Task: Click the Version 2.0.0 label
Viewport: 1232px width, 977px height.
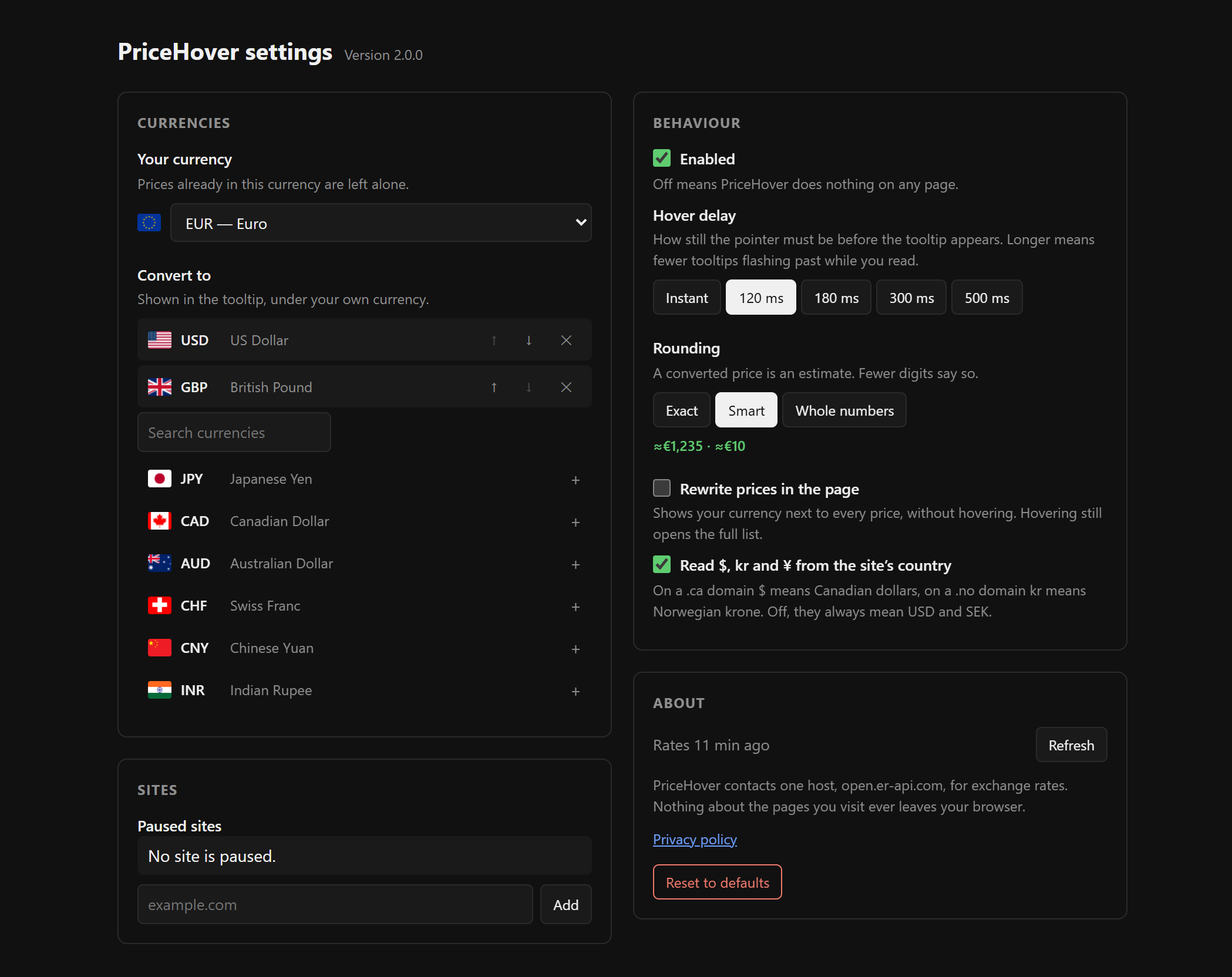Action: point(383,55)
